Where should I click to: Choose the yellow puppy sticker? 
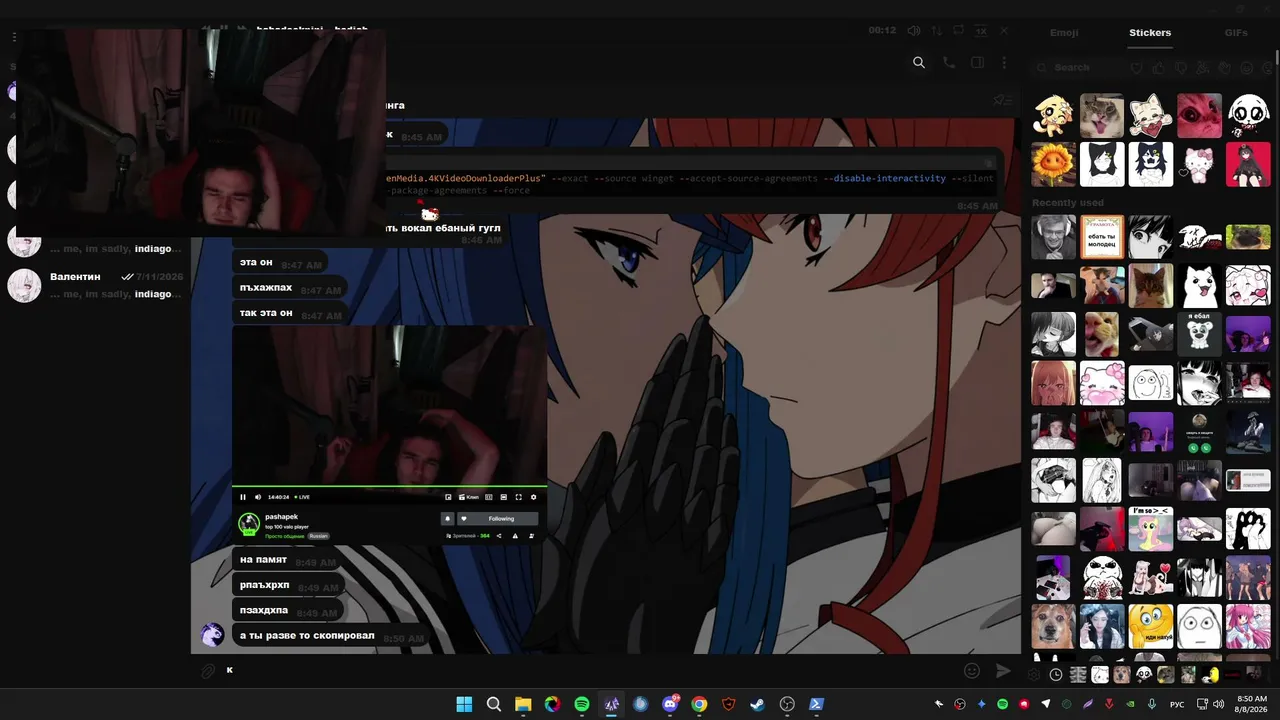1053,116
